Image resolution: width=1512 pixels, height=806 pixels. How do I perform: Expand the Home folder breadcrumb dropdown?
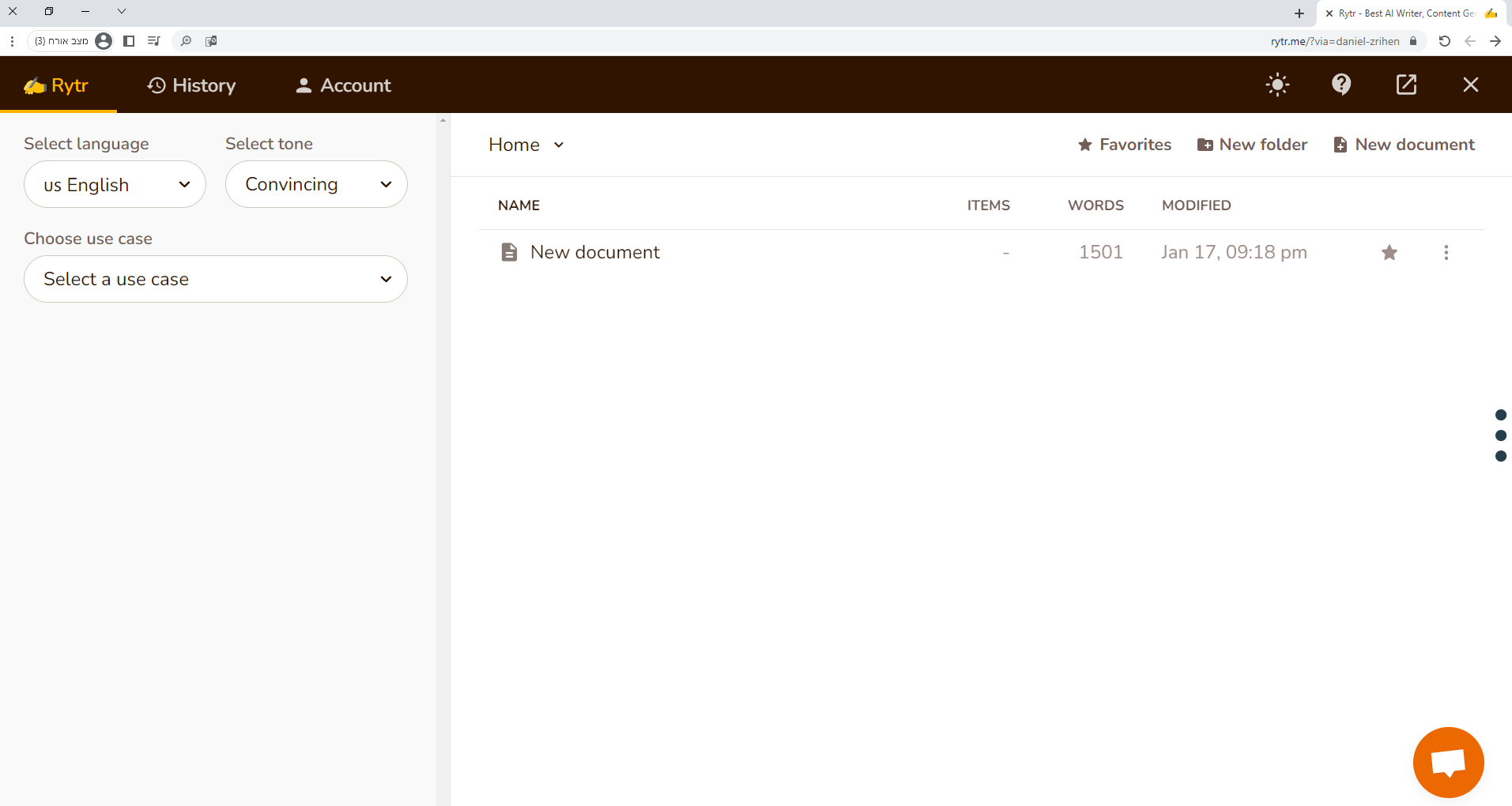tap(526, 145)
